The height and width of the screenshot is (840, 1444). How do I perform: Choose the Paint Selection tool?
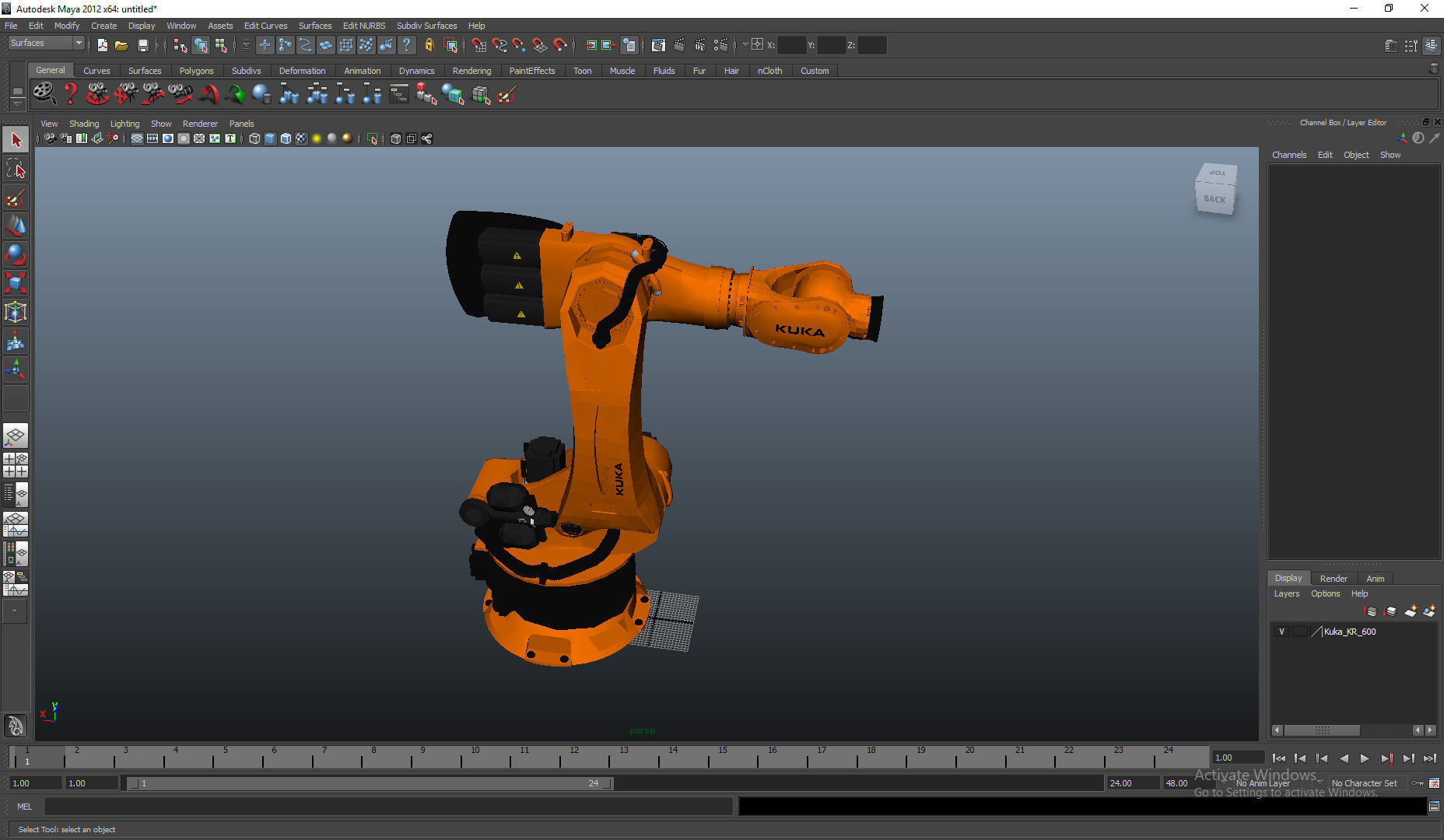click(x=16, y=198)
